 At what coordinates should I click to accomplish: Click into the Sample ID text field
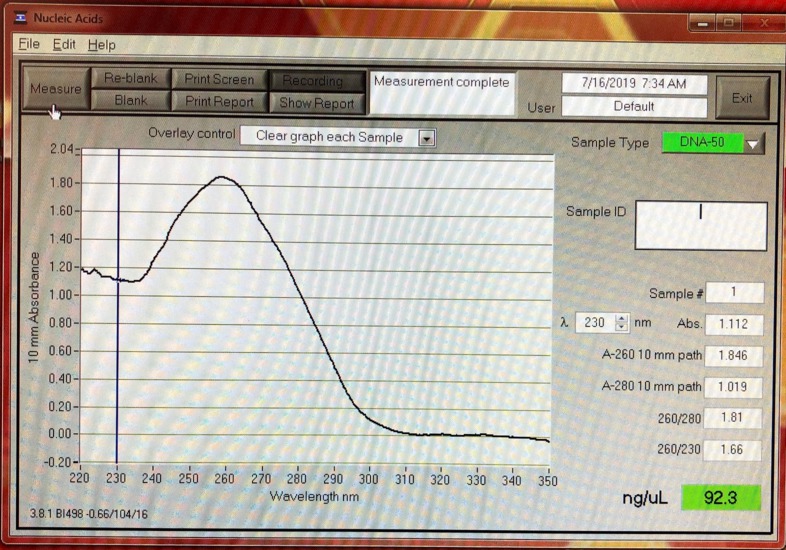[x=700, y=226]
